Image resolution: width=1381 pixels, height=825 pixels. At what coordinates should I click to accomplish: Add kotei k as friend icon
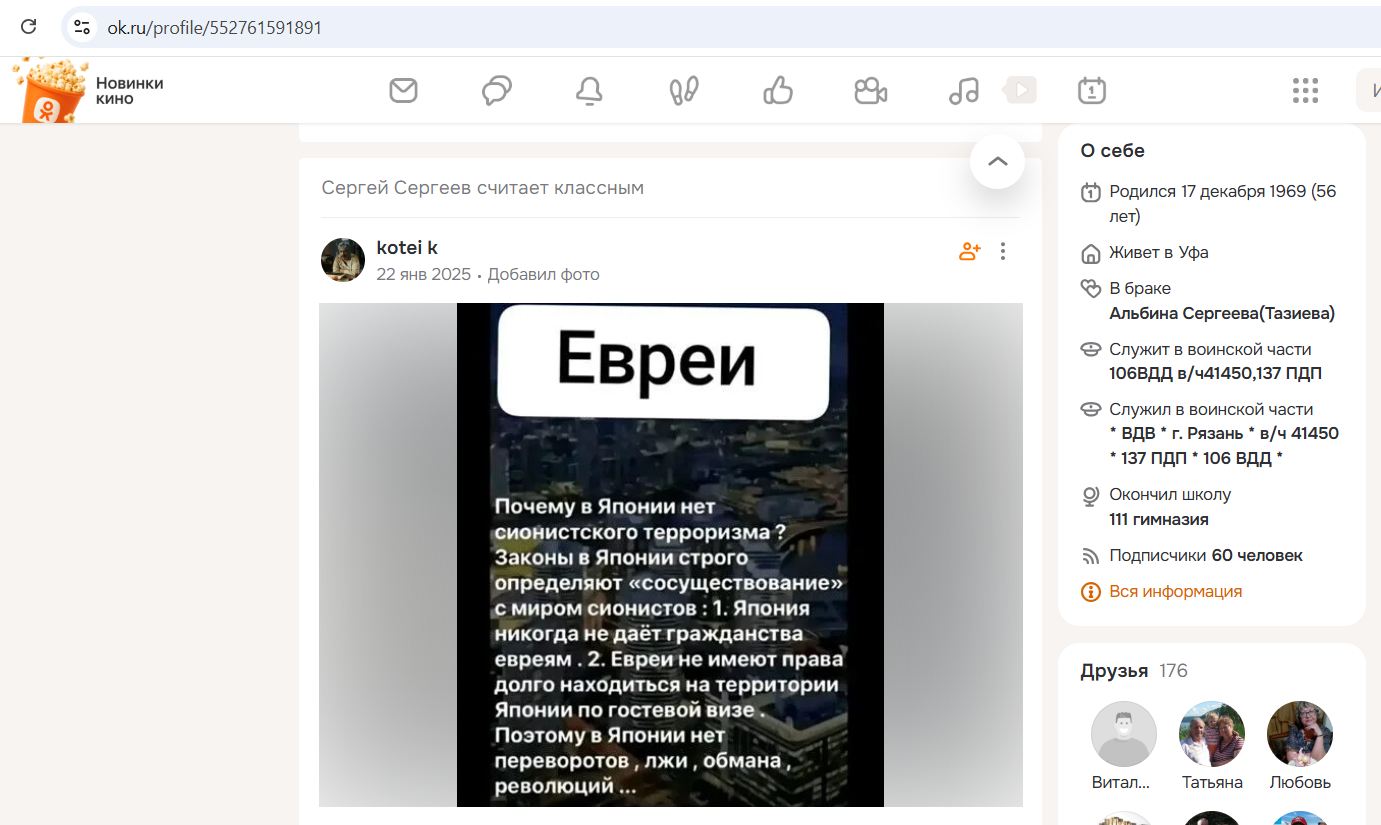pos(969,251)
